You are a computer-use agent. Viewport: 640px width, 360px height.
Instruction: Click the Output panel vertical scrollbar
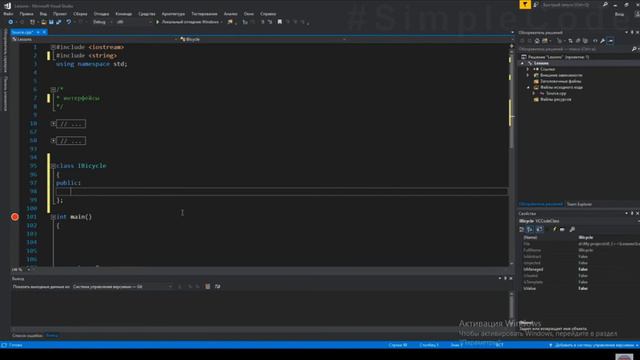coord(511,309)
